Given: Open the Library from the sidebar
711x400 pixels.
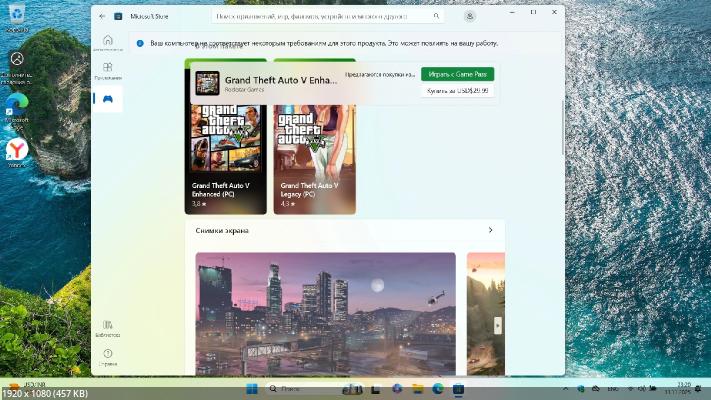Looking at the screenshot, I should click(x=107, y=327).
